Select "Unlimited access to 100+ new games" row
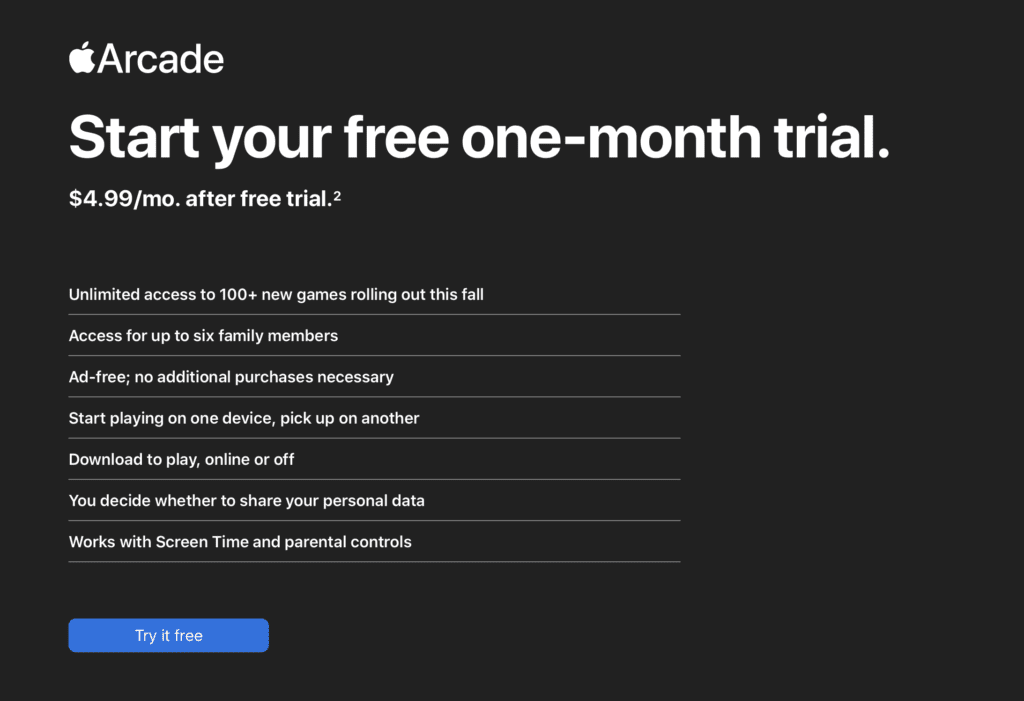This screenshot has height=701, width=1024. coord(276,295)
